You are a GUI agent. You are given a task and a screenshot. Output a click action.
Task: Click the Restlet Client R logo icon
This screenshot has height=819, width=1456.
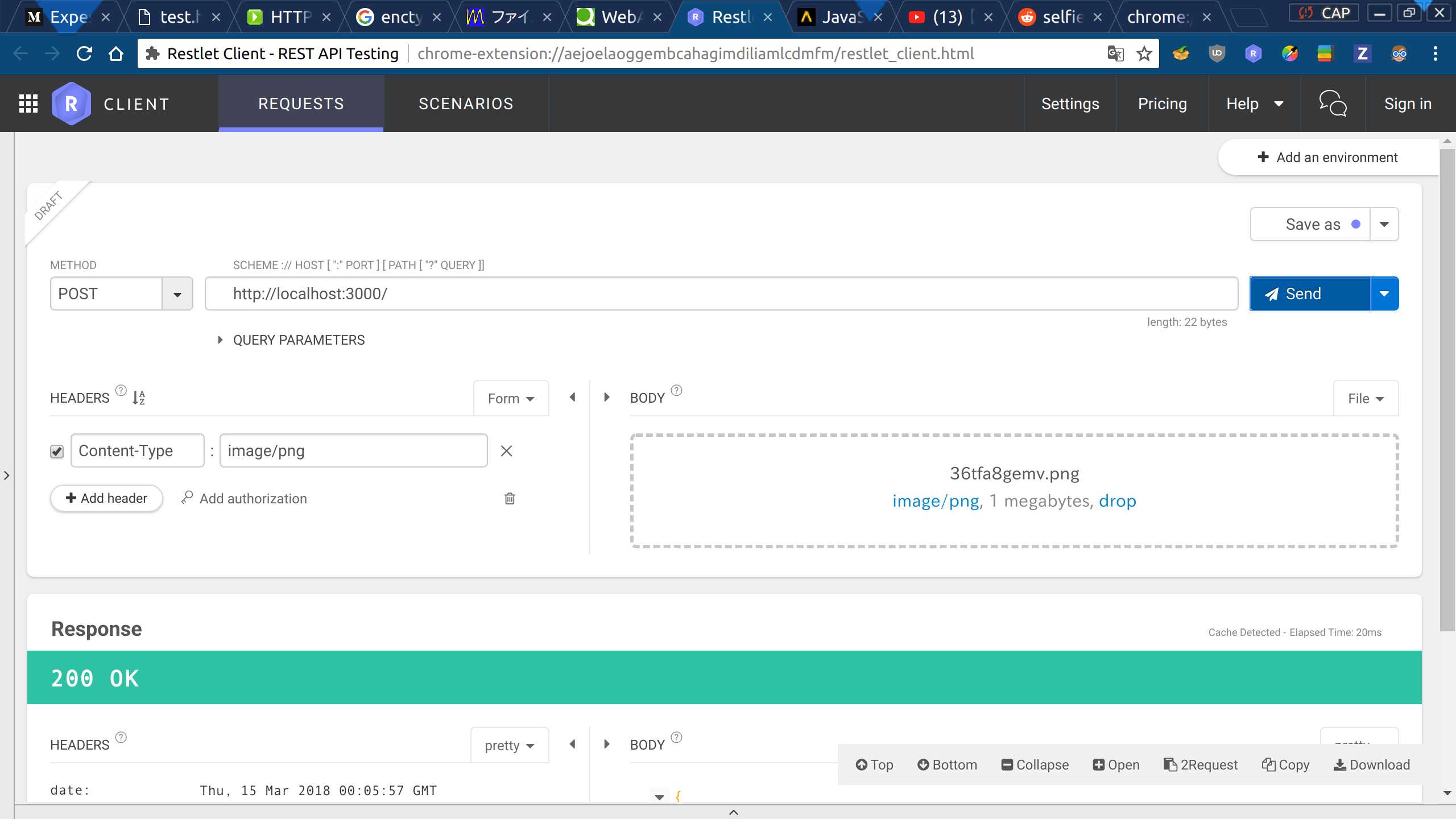71,104
